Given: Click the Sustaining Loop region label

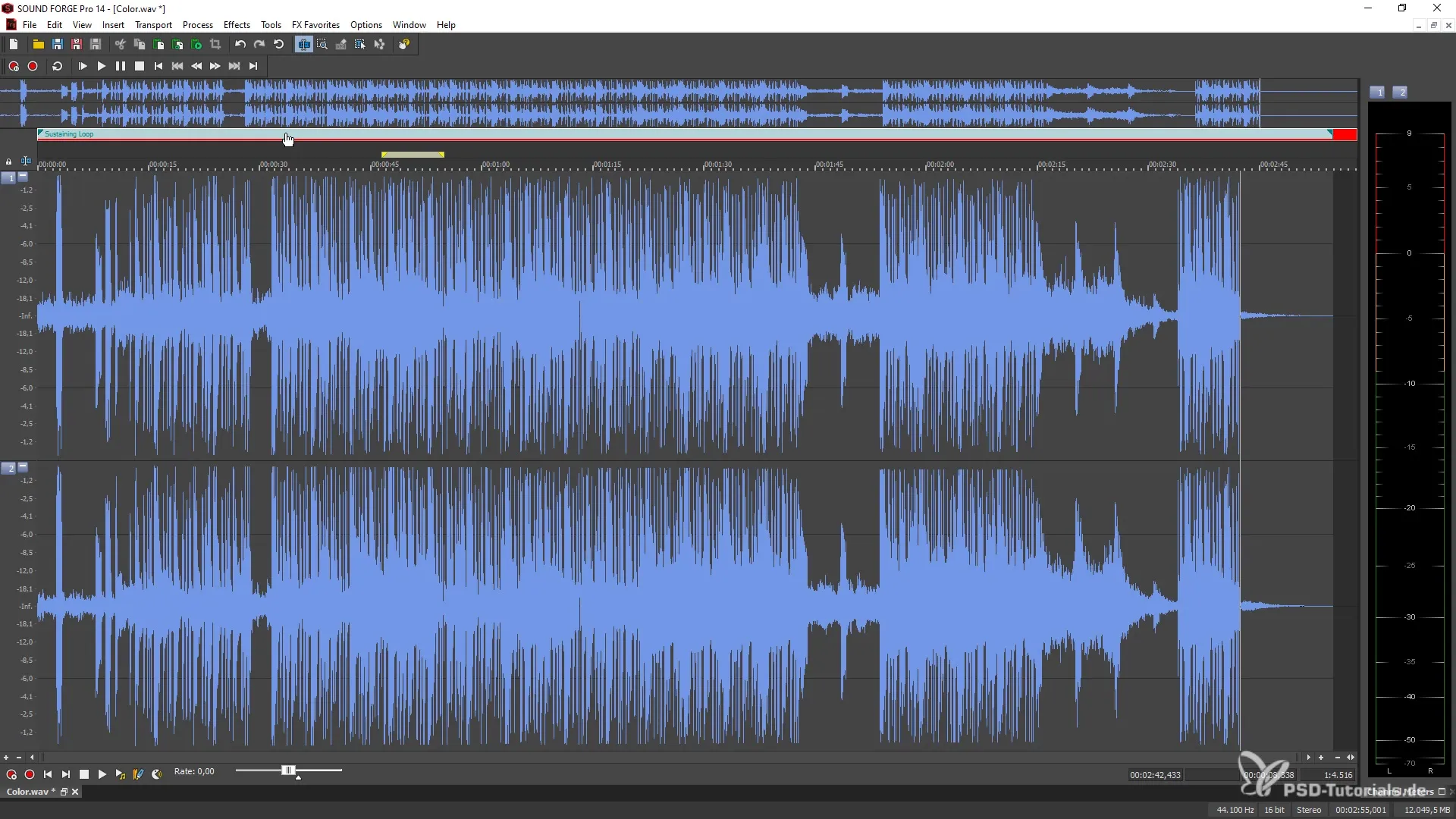Looking at the screenshot, I should (69, 134).
